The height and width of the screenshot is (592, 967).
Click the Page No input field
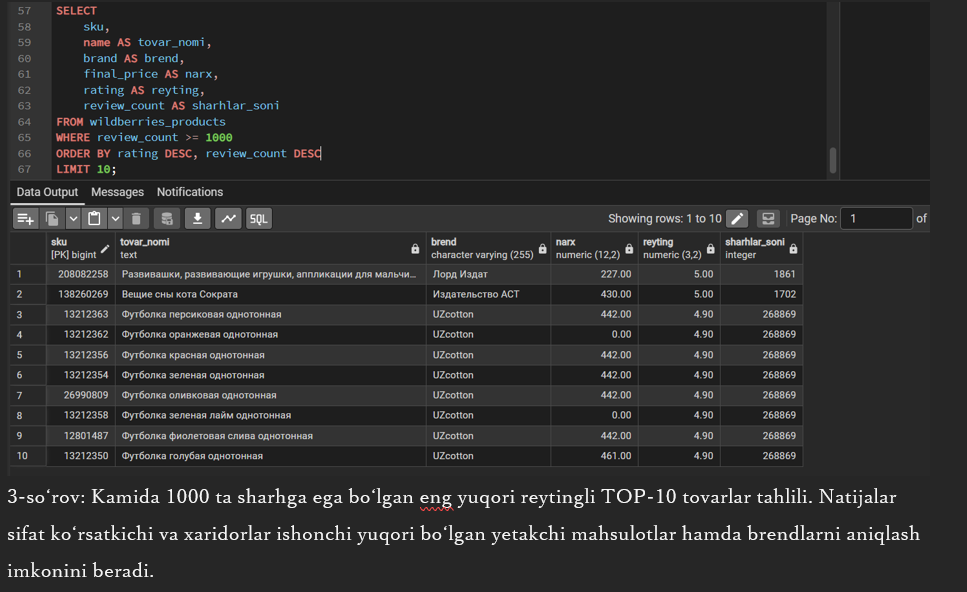point(876,218)
